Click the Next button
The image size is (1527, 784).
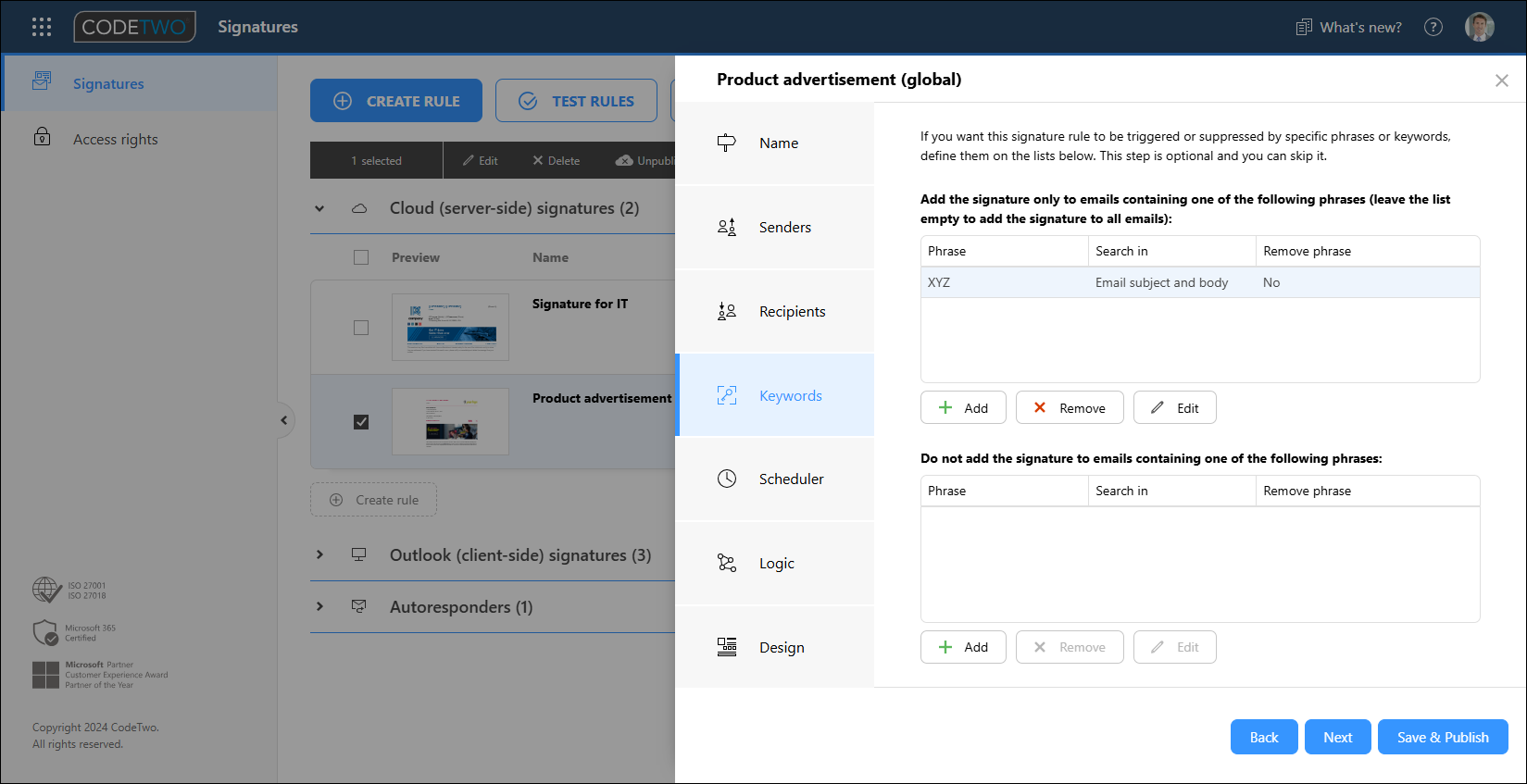[1338, 737]
